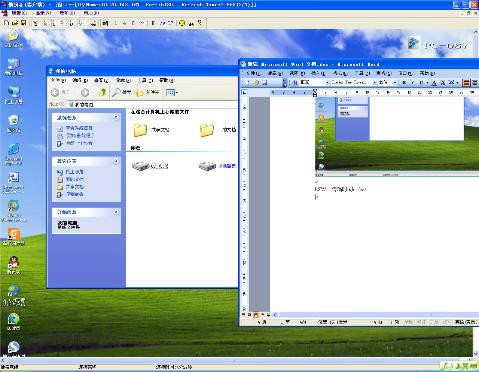Select the bottom-most blue S desktop icon
Image resolution: width=479 pixels, height=372 pixels.
pyautogui.click(x=13, y=349)
